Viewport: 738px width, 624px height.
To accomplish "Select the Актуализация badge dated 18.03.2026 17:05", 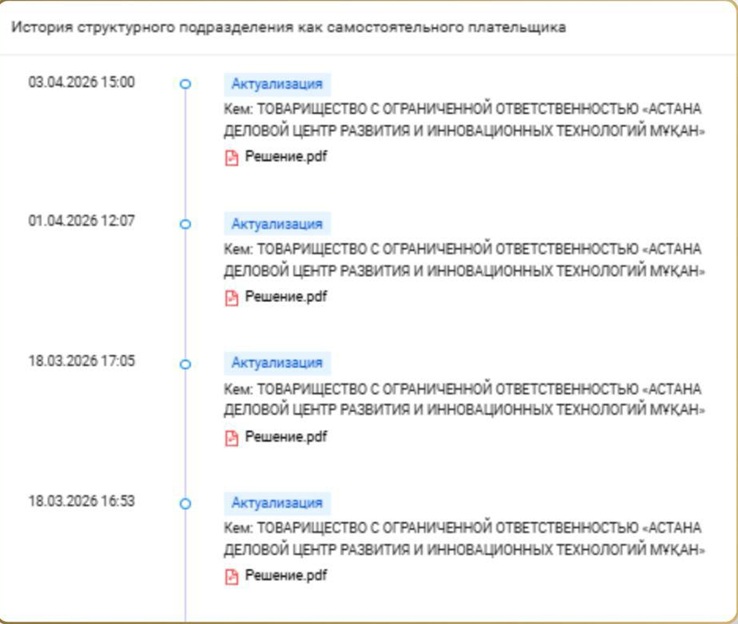I will 277,363.
